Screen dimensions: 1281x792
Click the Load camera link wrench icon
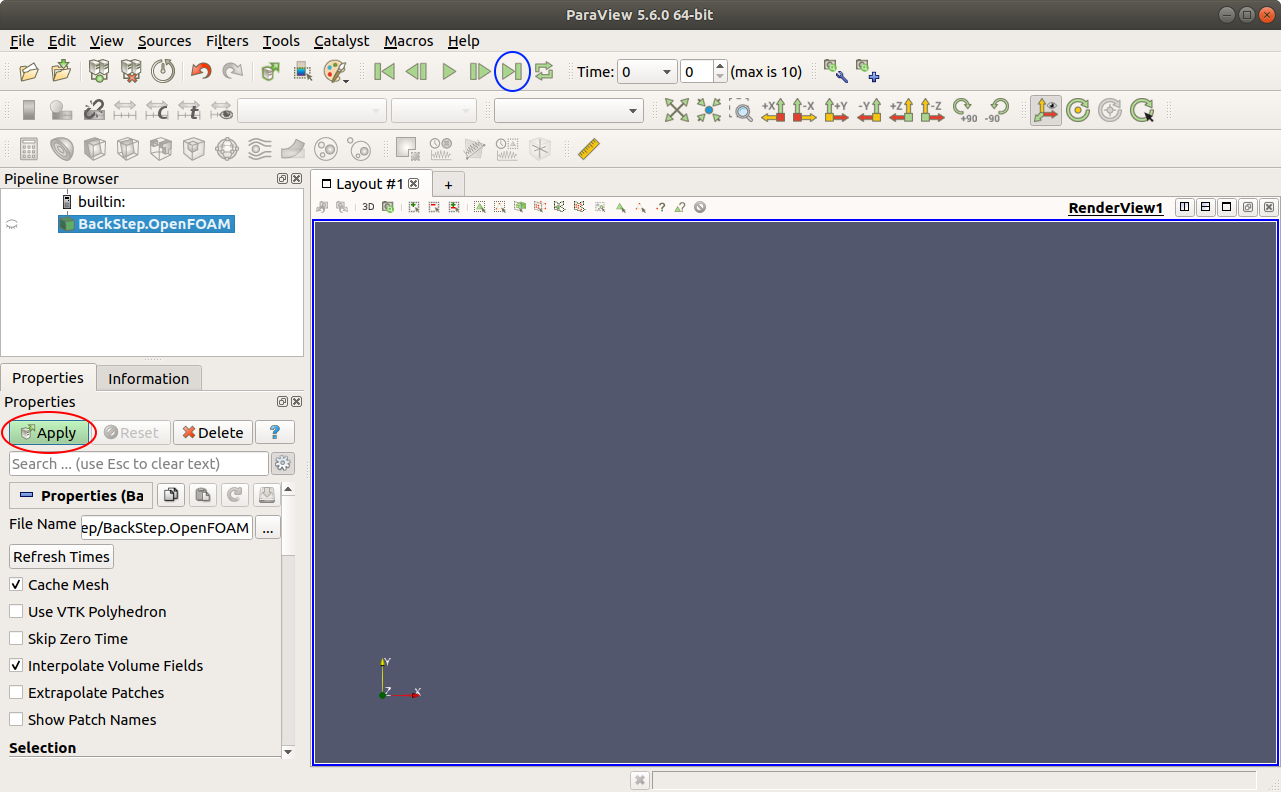pyautogui.click(x=835, y=71)
